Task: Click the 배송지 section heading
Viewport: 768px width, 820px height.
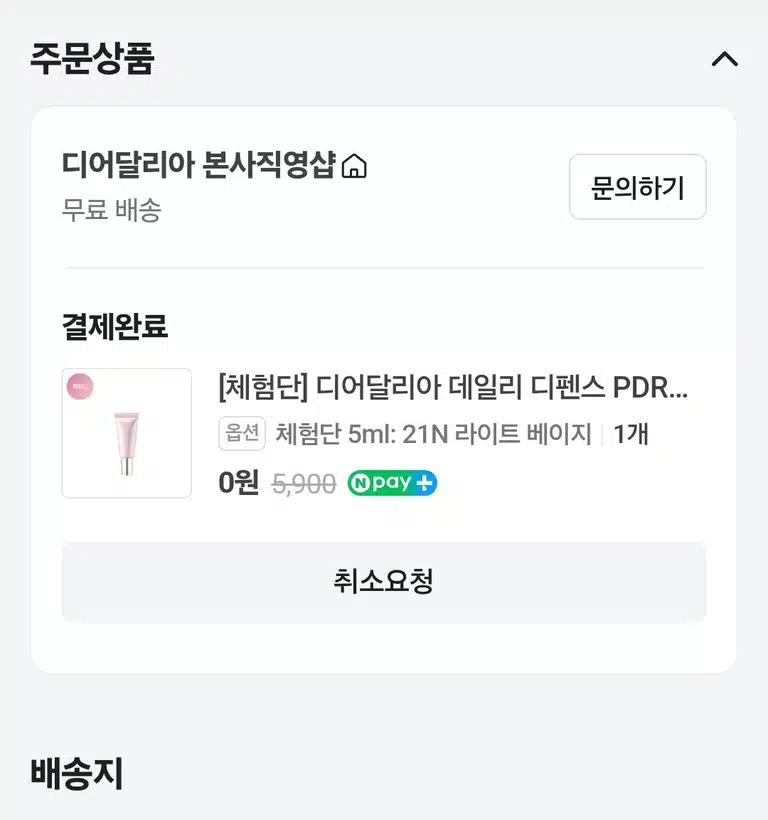Action: pos(77,773)
